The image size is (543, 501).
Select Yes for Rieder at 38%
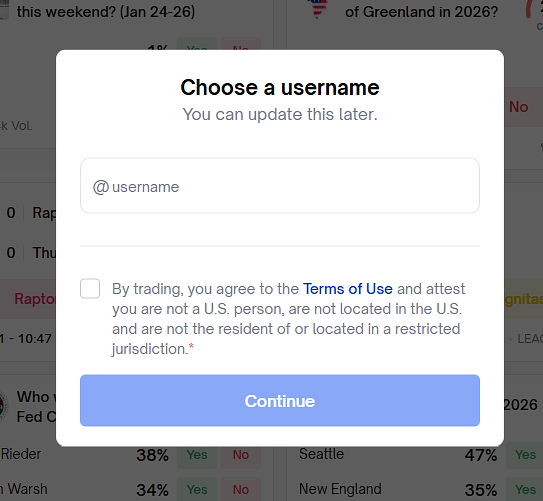197,455
